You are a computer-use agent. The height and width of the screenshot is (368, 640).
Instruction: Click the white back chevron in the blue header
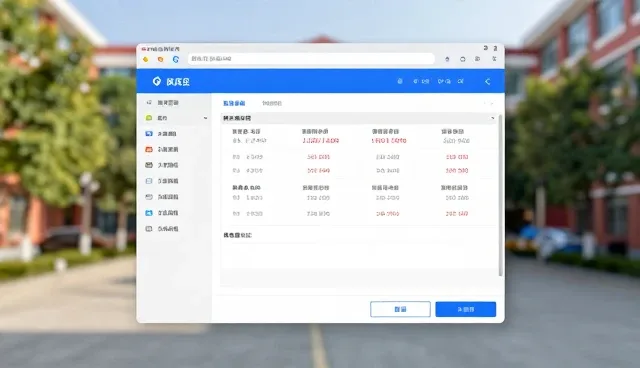pos(487,82)
